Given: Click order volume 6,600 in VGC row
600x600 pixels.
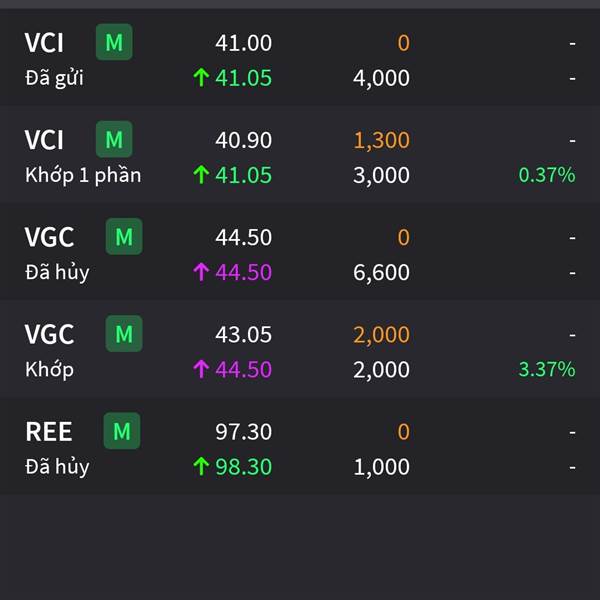Looking at the screenshot, I should [x=382, y=272].
